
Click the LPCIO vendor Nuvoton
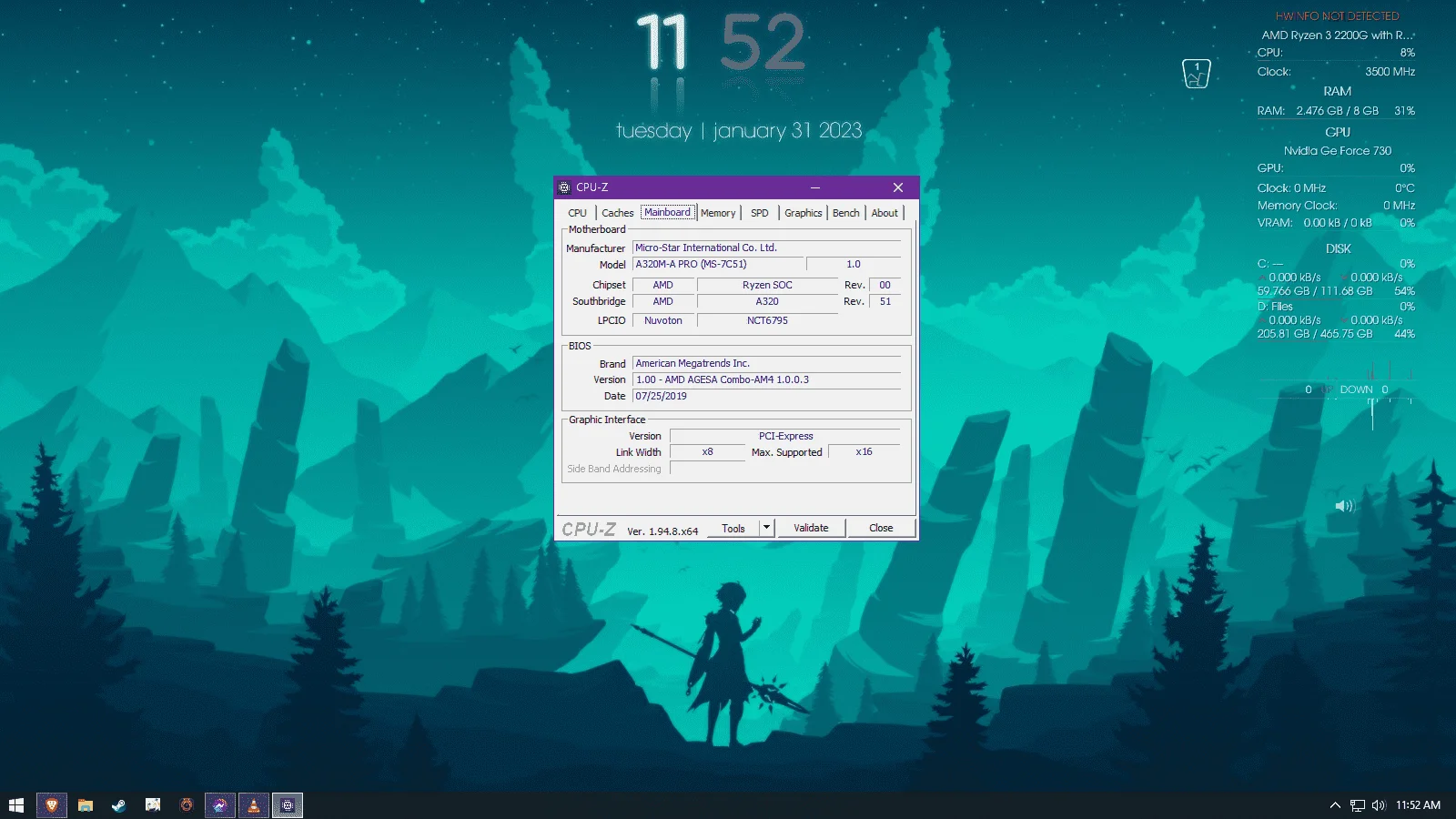coord(663,320)
